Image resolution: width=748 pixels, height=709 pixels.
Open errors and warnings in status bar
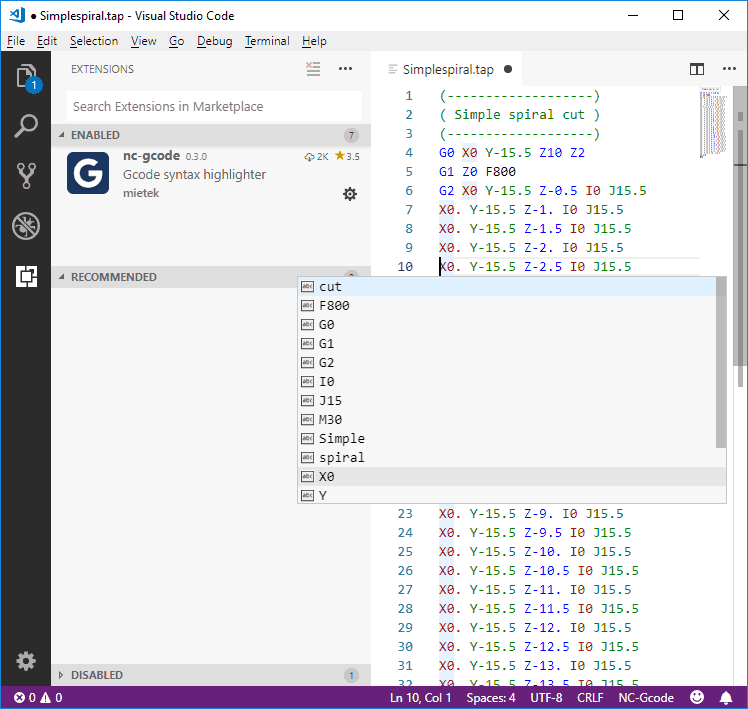coord(38,698)
